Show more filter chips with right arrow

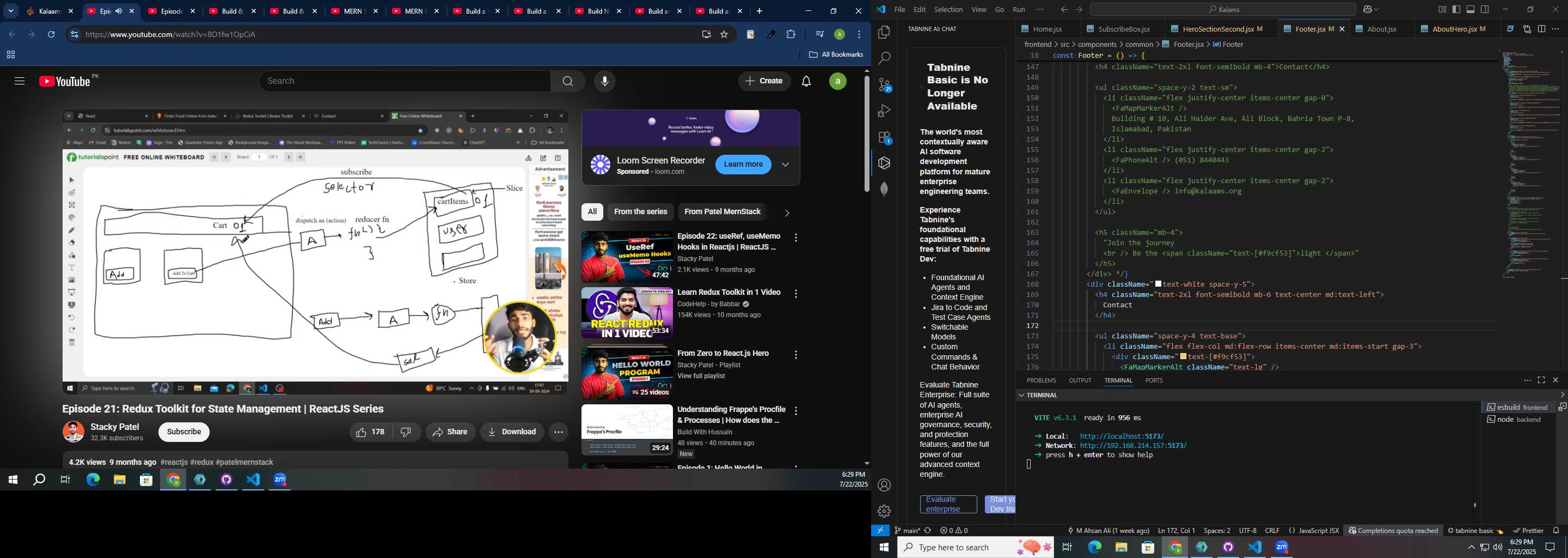tap(786, 213)
